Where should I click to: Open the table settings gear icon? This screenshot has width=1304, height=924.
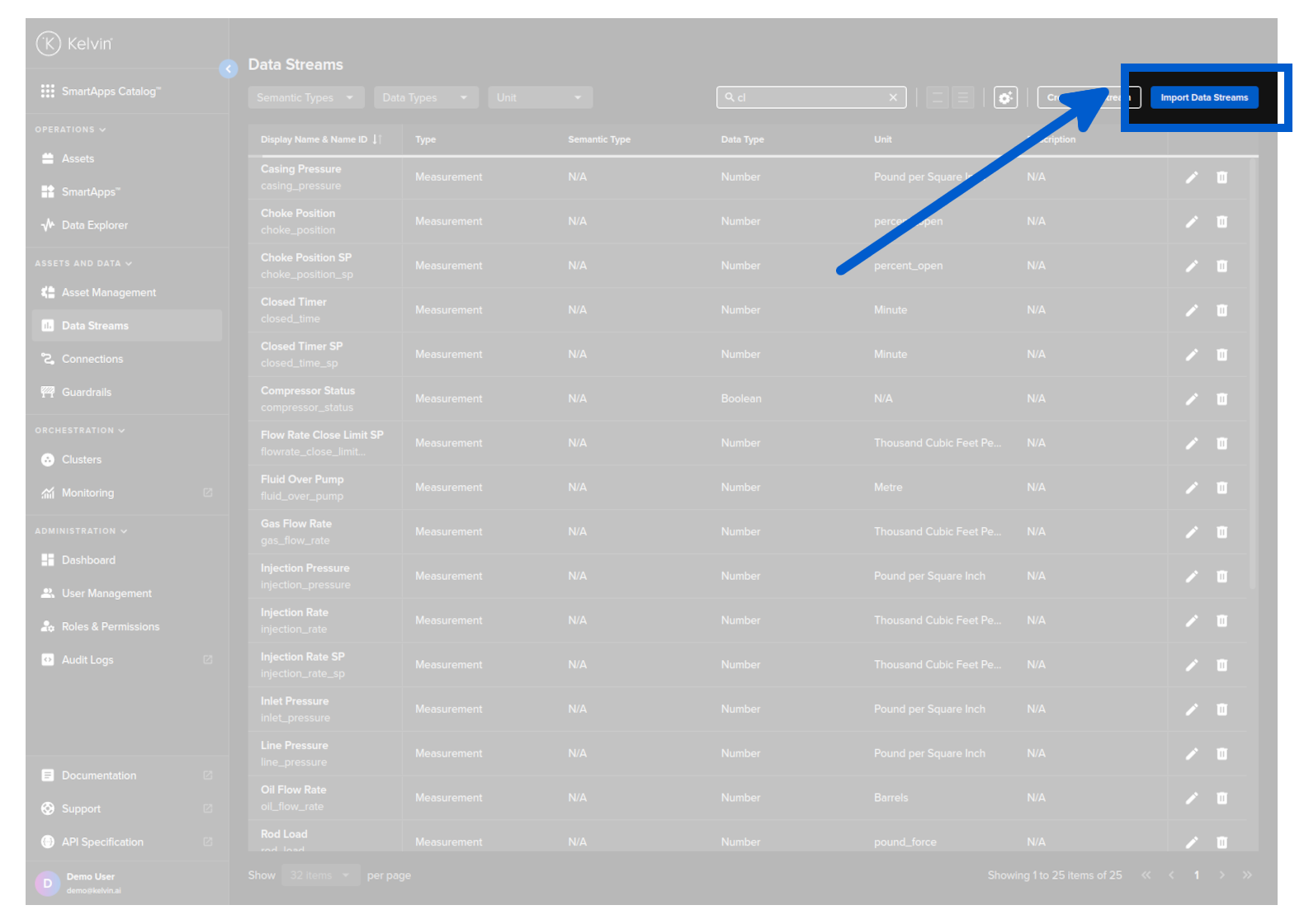coord(1004,97)
